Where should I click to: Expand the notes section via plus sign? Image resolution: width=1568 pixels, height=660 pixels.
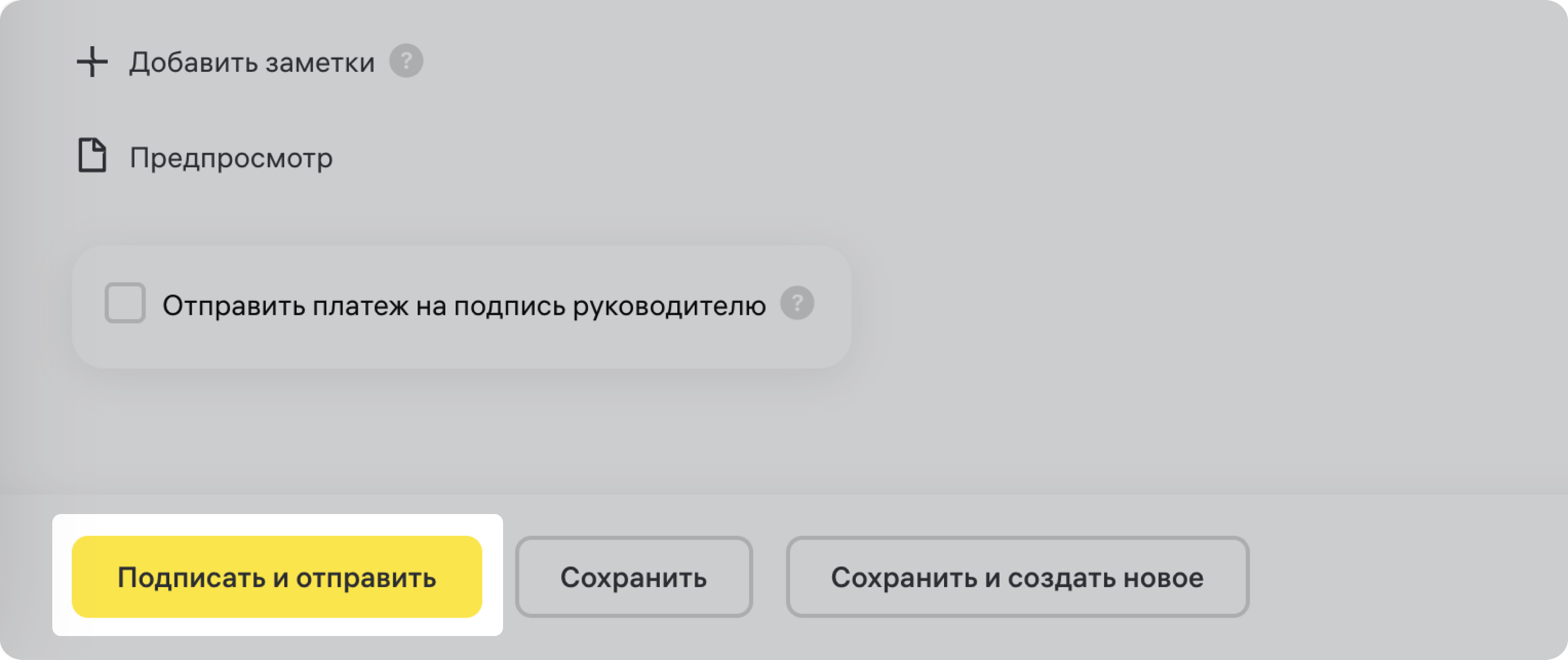[92, 62]
